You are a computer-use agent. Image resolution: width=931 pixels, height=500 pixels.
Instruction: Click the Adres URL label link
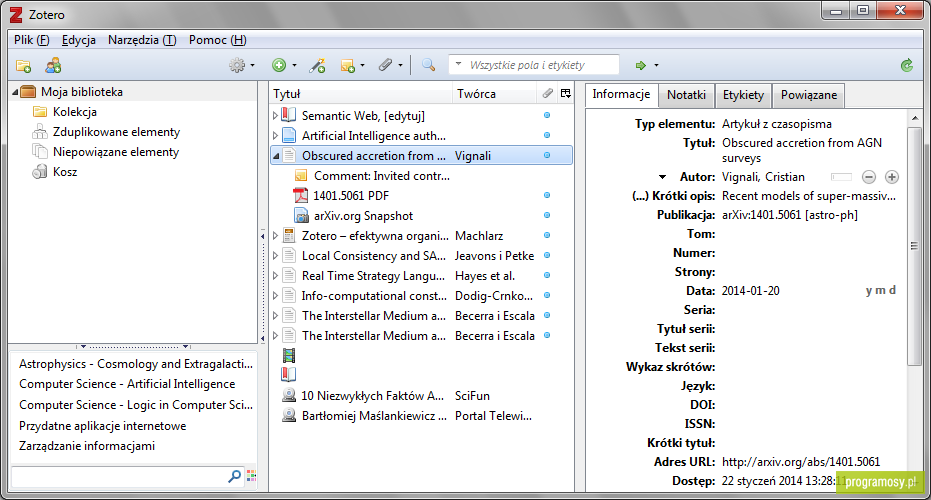point(684,461)
